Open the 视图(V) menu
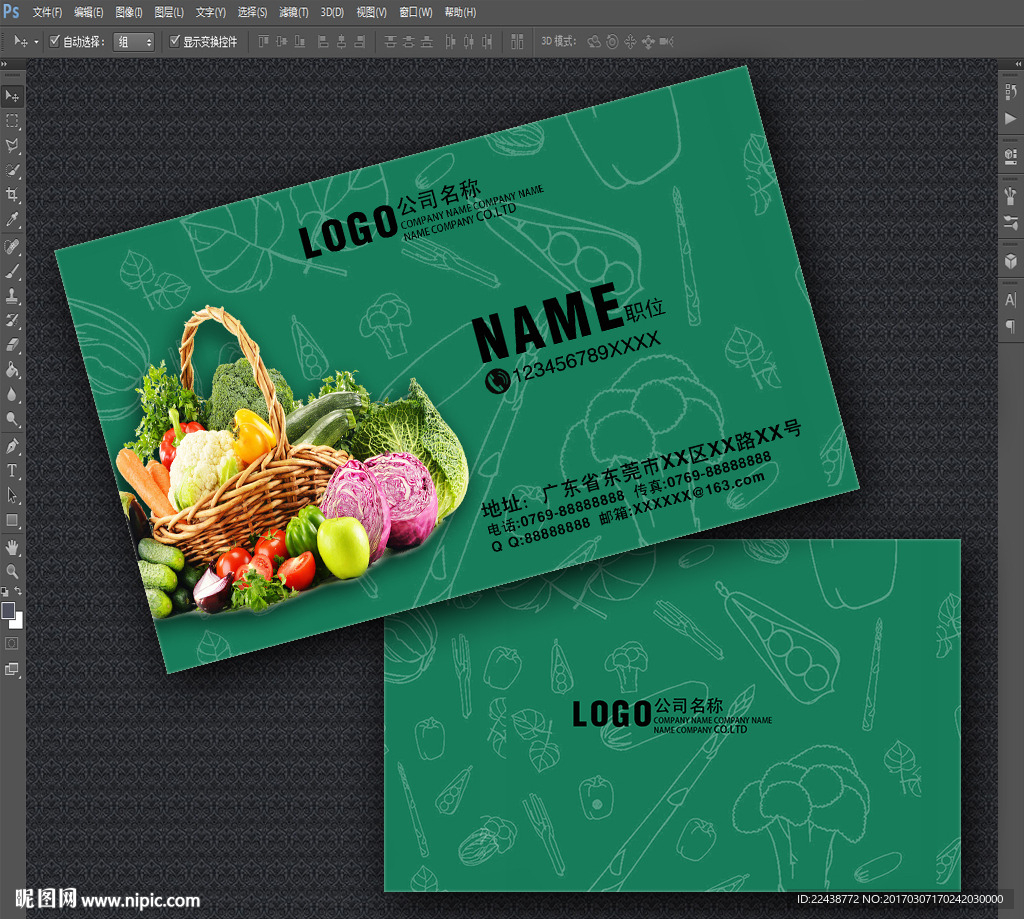 click(371, 12)
